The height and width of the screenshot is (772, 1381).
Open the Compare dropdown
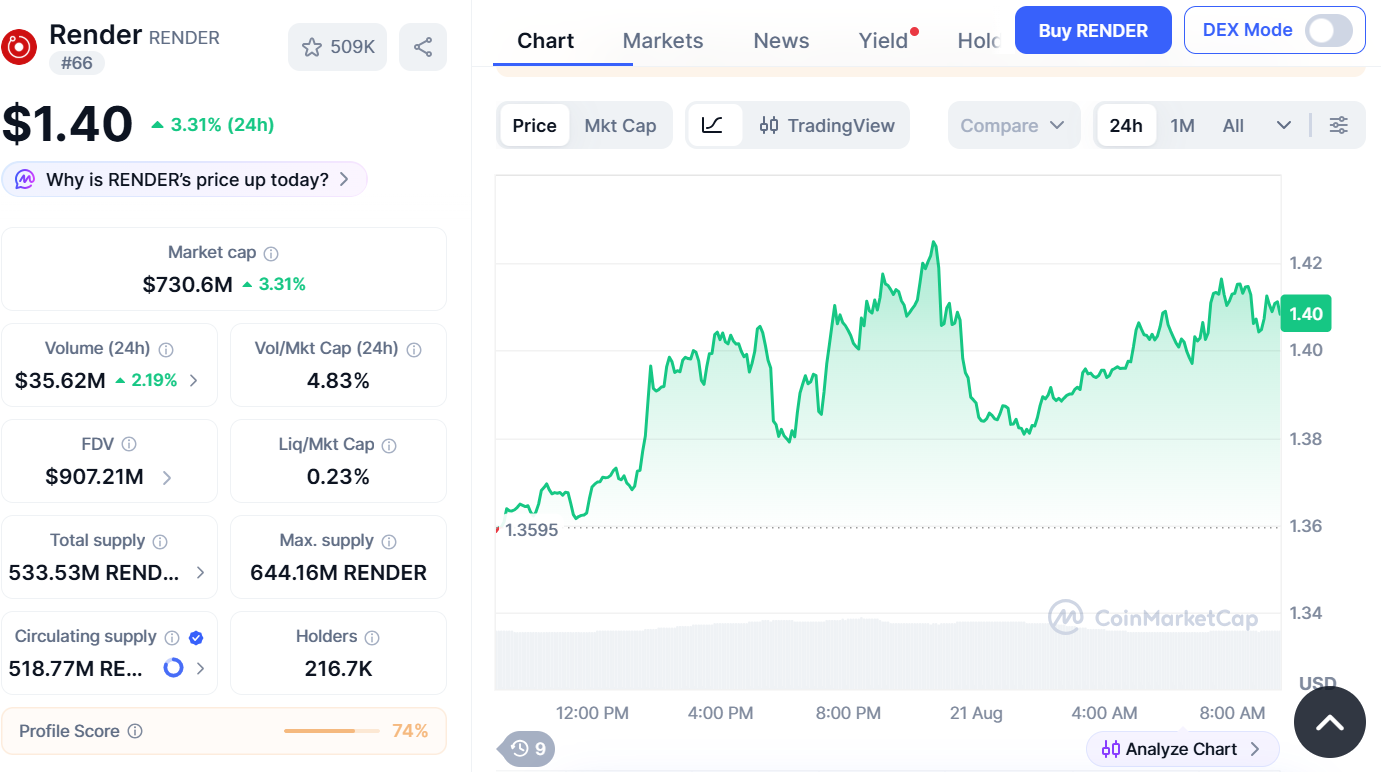tap(1014, 125)
